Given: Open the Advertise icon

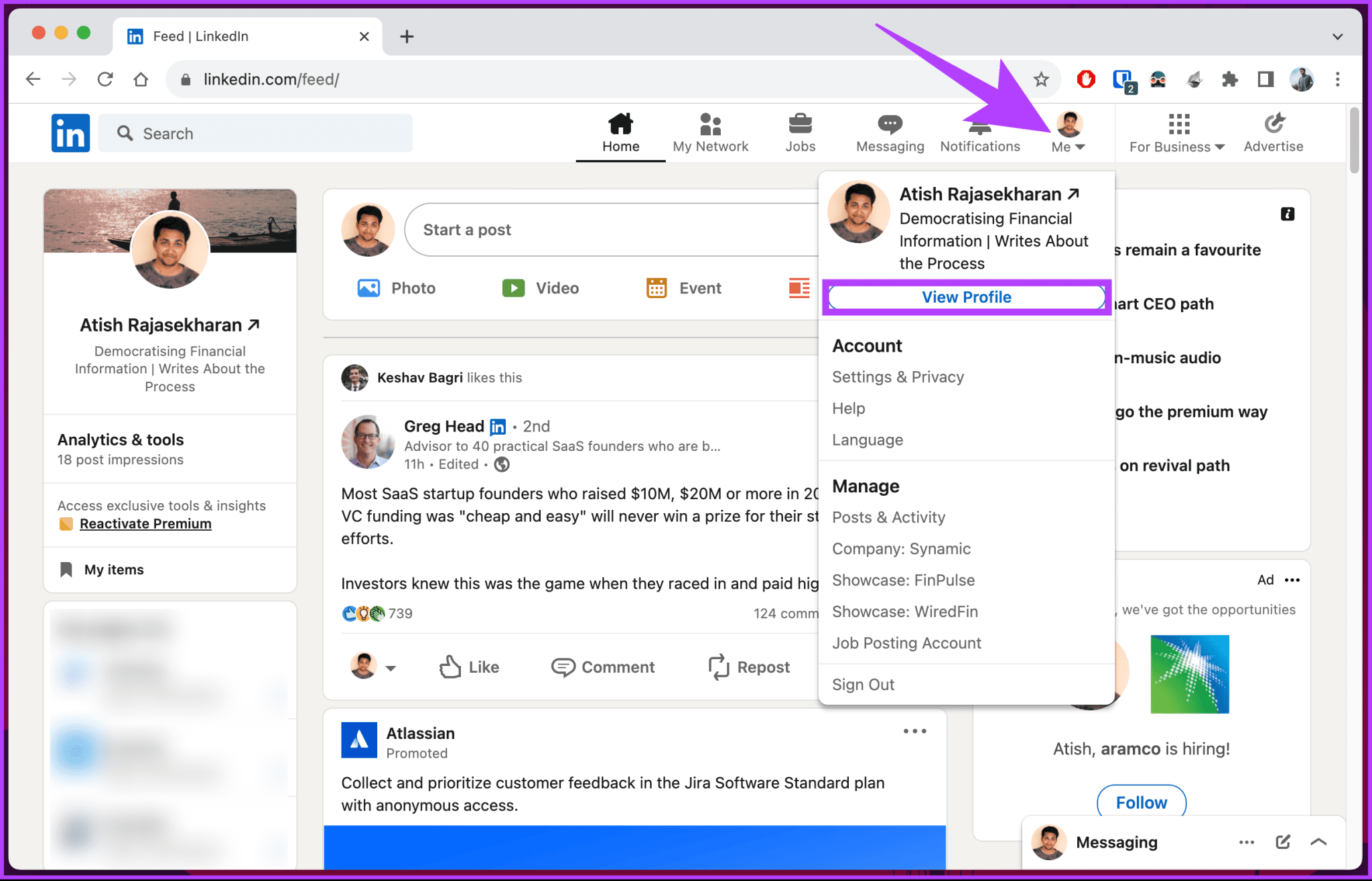Looking at the screenshot, I should 1272,132.
